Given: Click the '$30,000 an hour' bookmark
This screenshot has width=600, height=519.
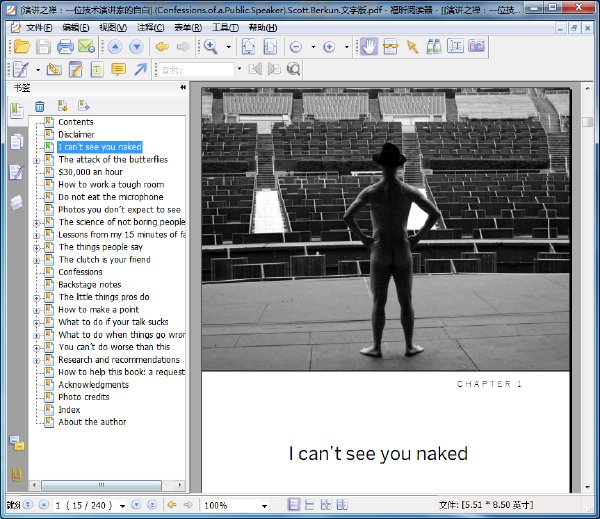Looking at the screenshot, I should point(90,172).
